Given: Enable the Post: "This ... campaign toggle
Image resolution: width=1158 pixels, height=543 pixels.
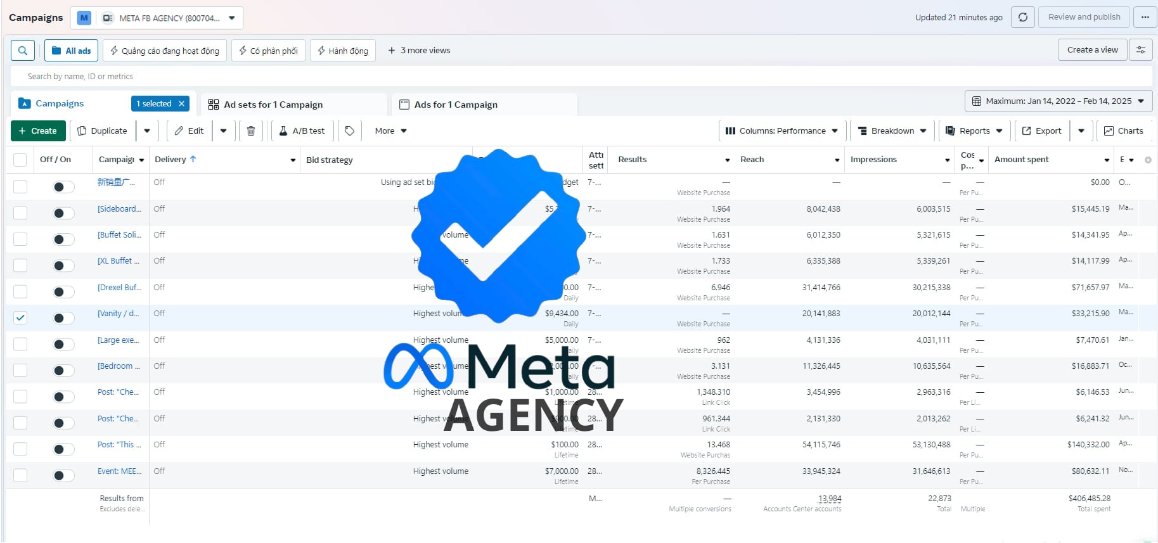Looking at the screenshot, I should click(64, 449).
